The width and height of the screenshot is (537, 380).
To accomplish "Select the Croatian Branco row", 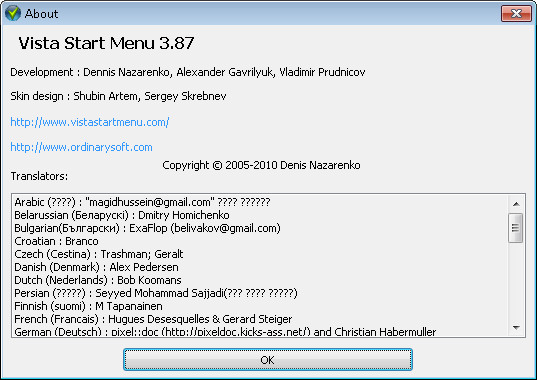I will 57,241.
